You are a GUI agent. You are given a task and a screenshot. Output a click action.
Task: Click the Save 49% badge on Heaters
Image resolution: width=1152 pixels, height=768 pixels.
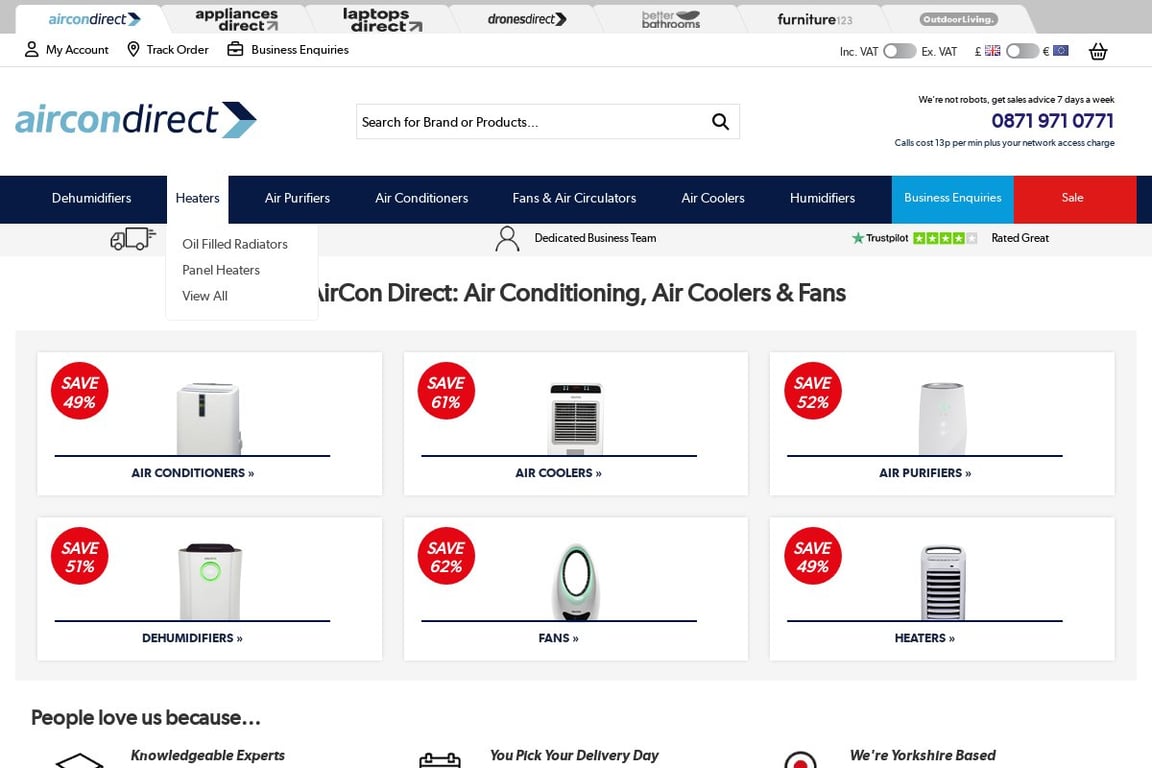(x=813, y=556)
